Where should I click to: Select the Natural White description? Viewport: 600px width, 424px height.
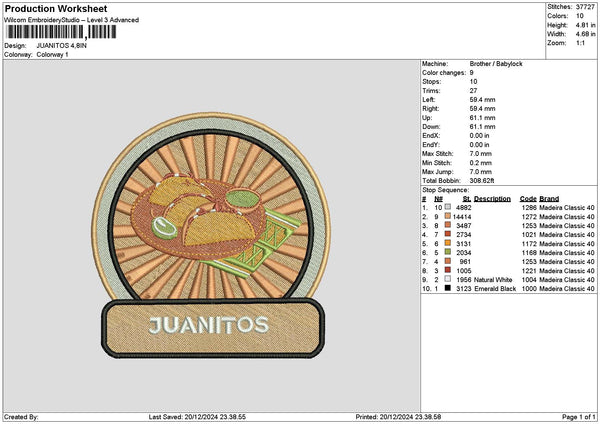pyautogui.click(x=493, y=280)
